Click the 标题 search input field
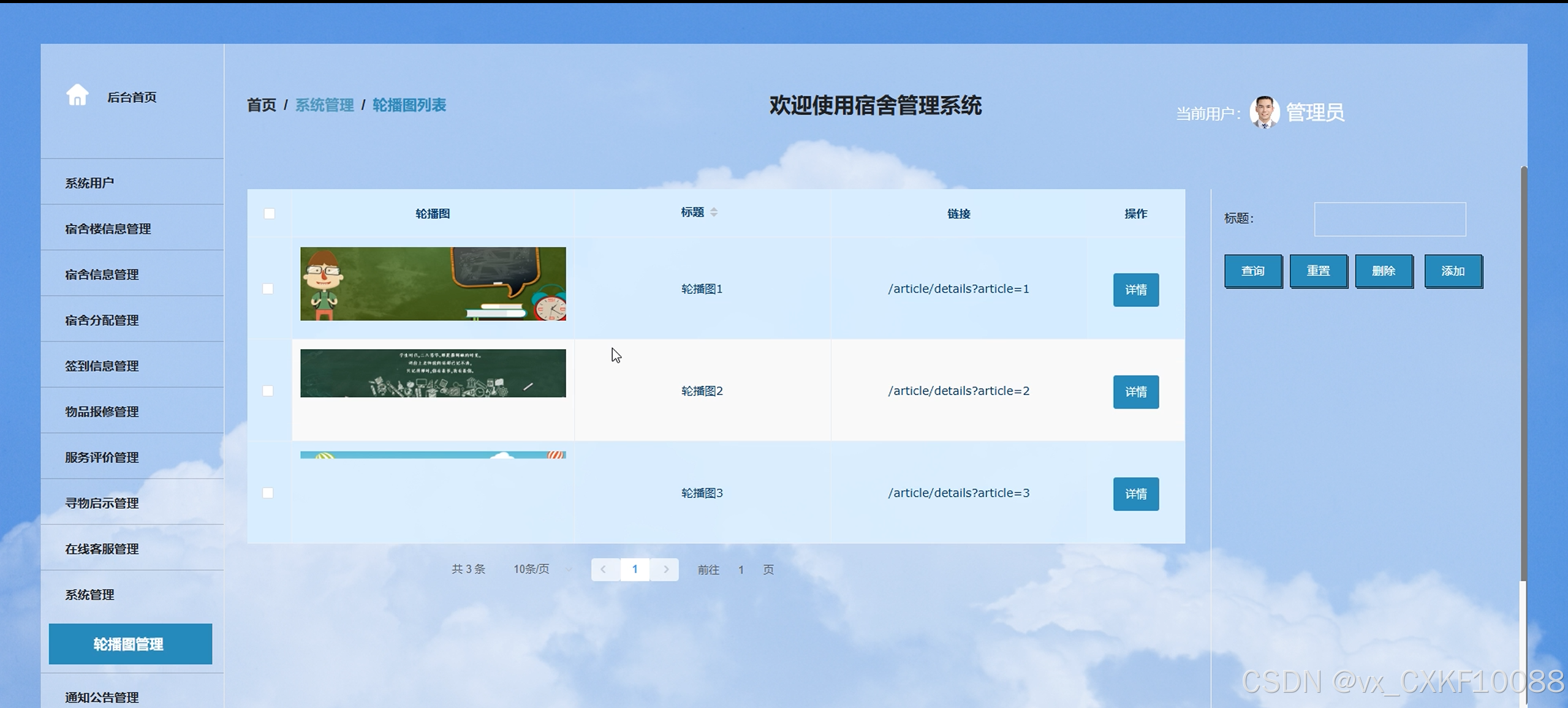Screen dimensions: 1568x708 pyautogui.click(x=1389, y=219)
